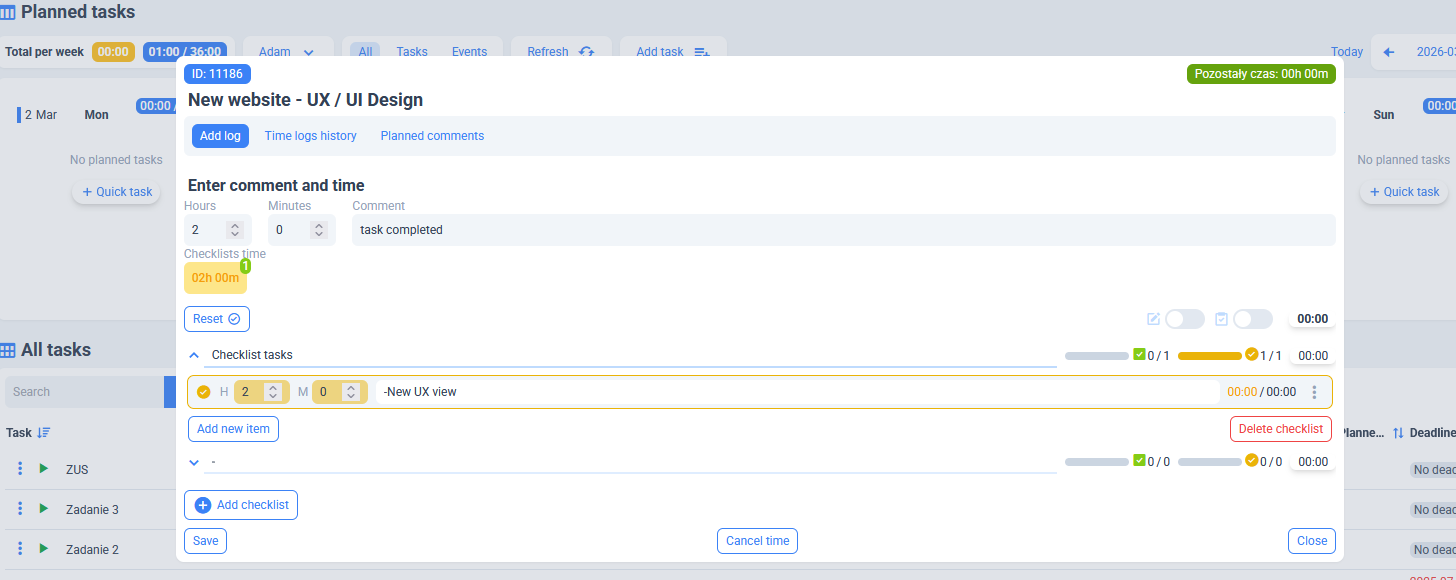The image size is (1456, 580).
Task: Click the play icon next to ZUS task
Action: [43, 468]
